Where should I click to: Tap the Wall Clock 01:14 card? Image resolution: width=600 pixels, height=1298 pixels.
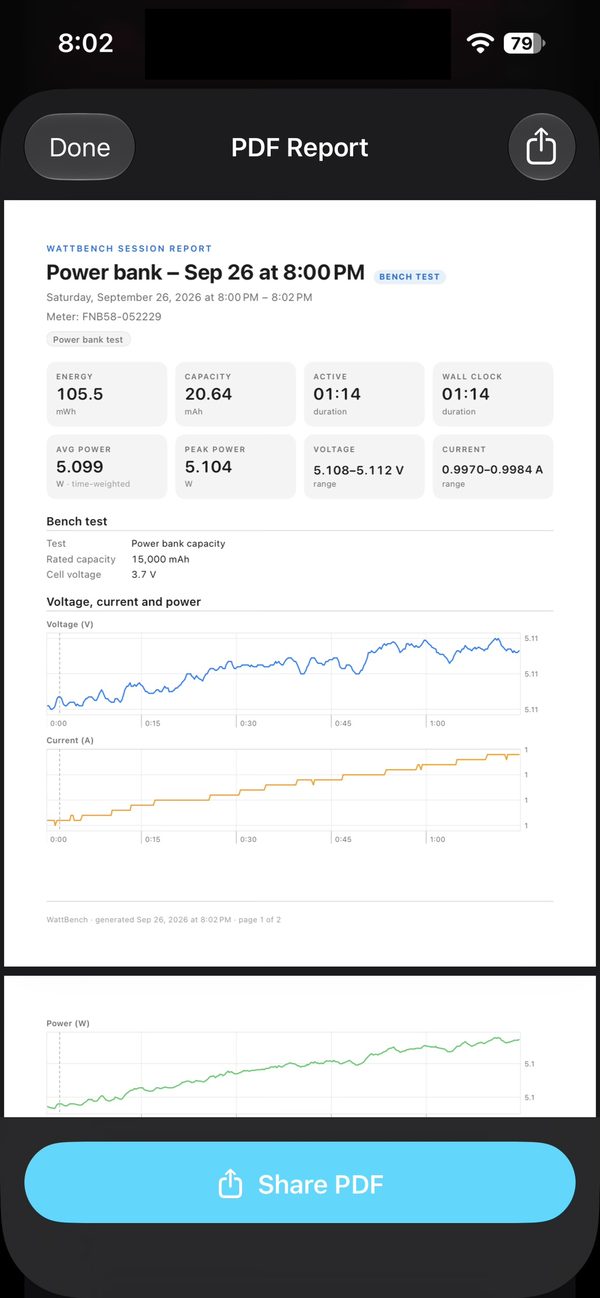coord(493,394)
